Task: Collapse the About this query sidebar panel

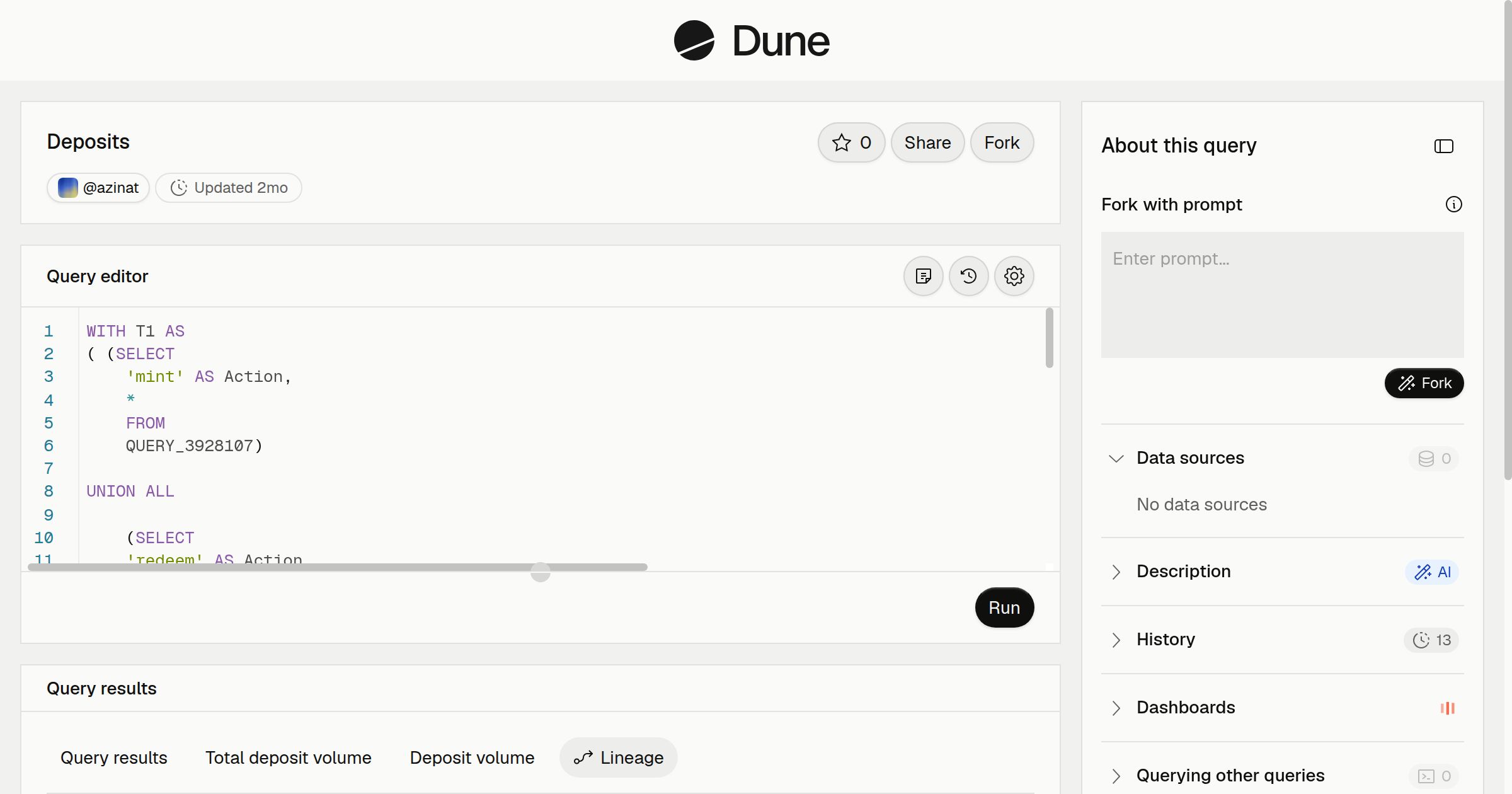Action: [x=1444, y=146]
